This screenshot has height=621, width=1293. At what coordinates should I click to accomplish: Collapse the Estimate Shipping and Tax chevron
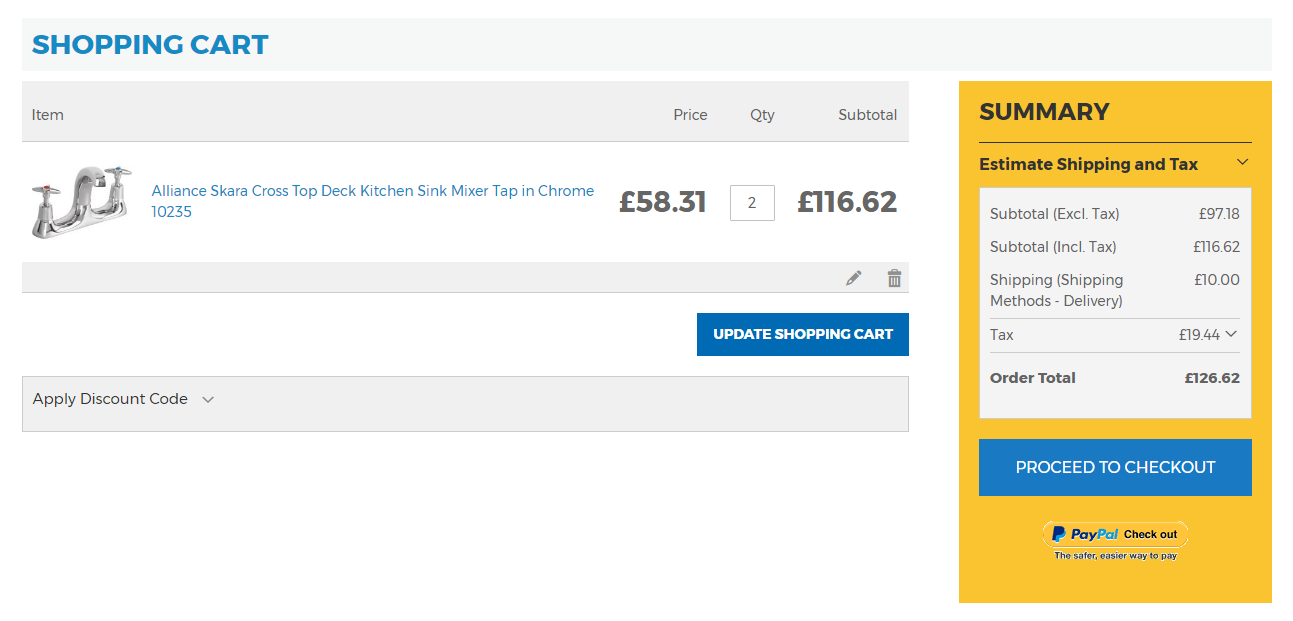click(1242, 163)
